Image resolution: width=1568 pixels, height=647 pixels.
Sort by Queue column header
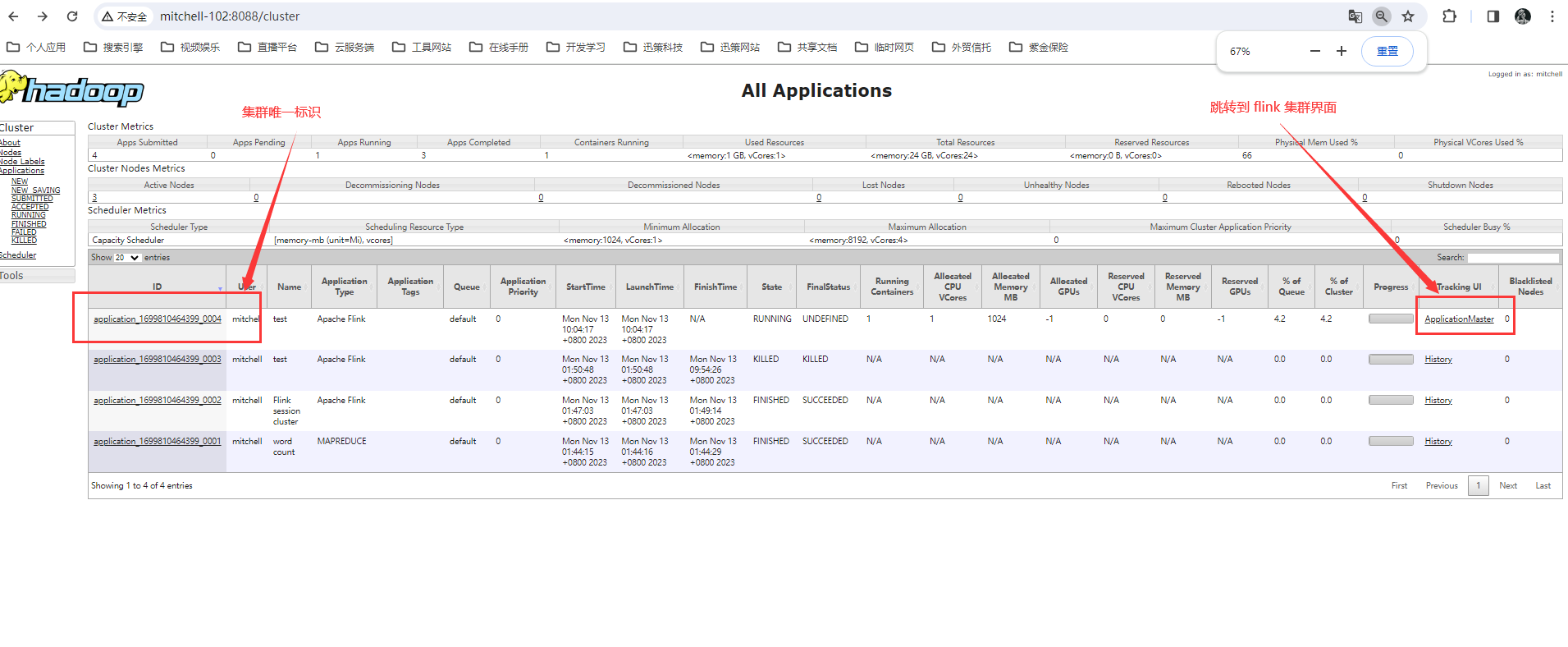pyautogui.click(x=466, y=287)
